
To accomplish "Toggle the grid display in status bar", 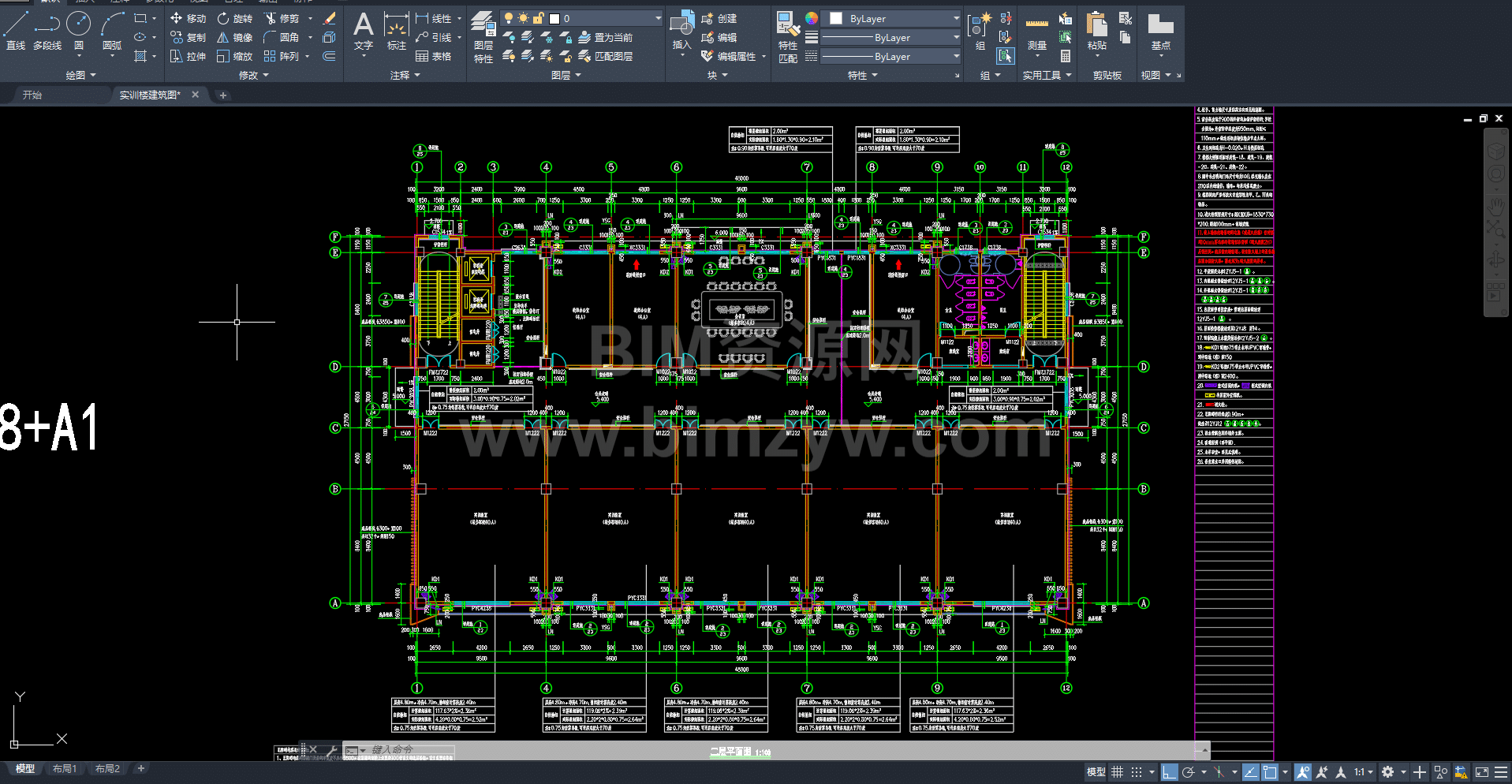I will 1117,772.
